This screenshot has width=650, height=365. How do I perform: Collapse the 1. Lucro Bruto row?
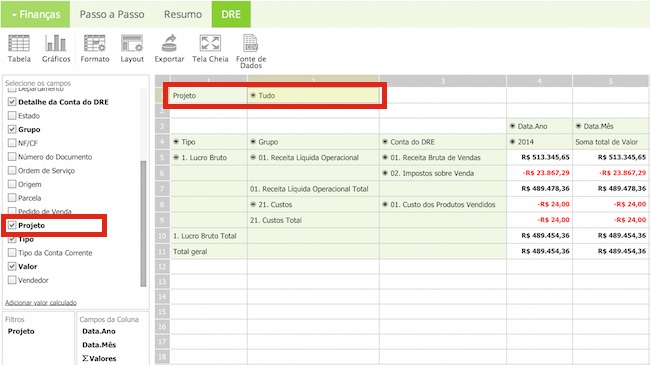176,158
